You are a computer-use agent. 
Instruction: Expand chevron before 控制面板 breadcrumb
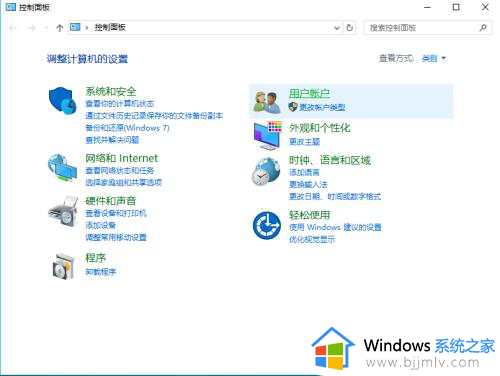[87, 28]
